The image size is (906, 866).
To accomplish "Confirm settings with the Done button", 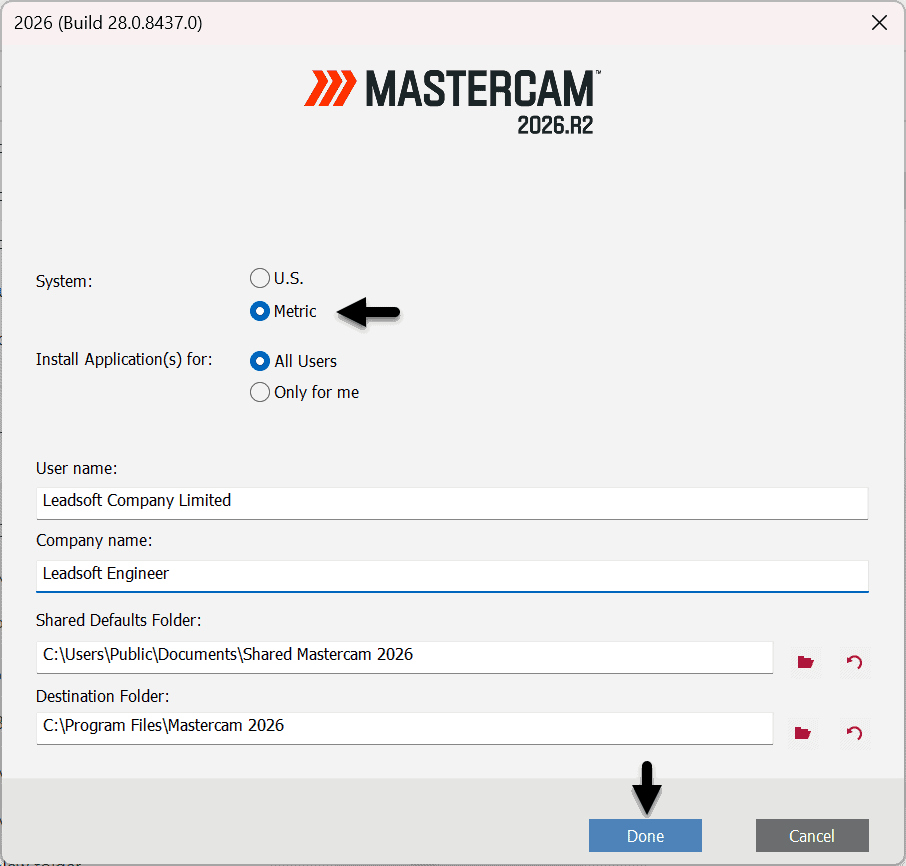I will pos(645,835).
